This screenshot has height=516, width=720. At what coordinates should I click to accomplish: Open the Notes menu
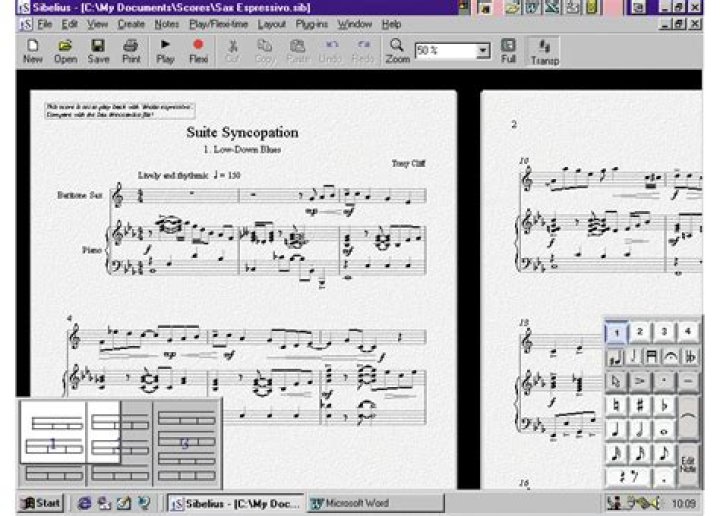pos(166,24)
